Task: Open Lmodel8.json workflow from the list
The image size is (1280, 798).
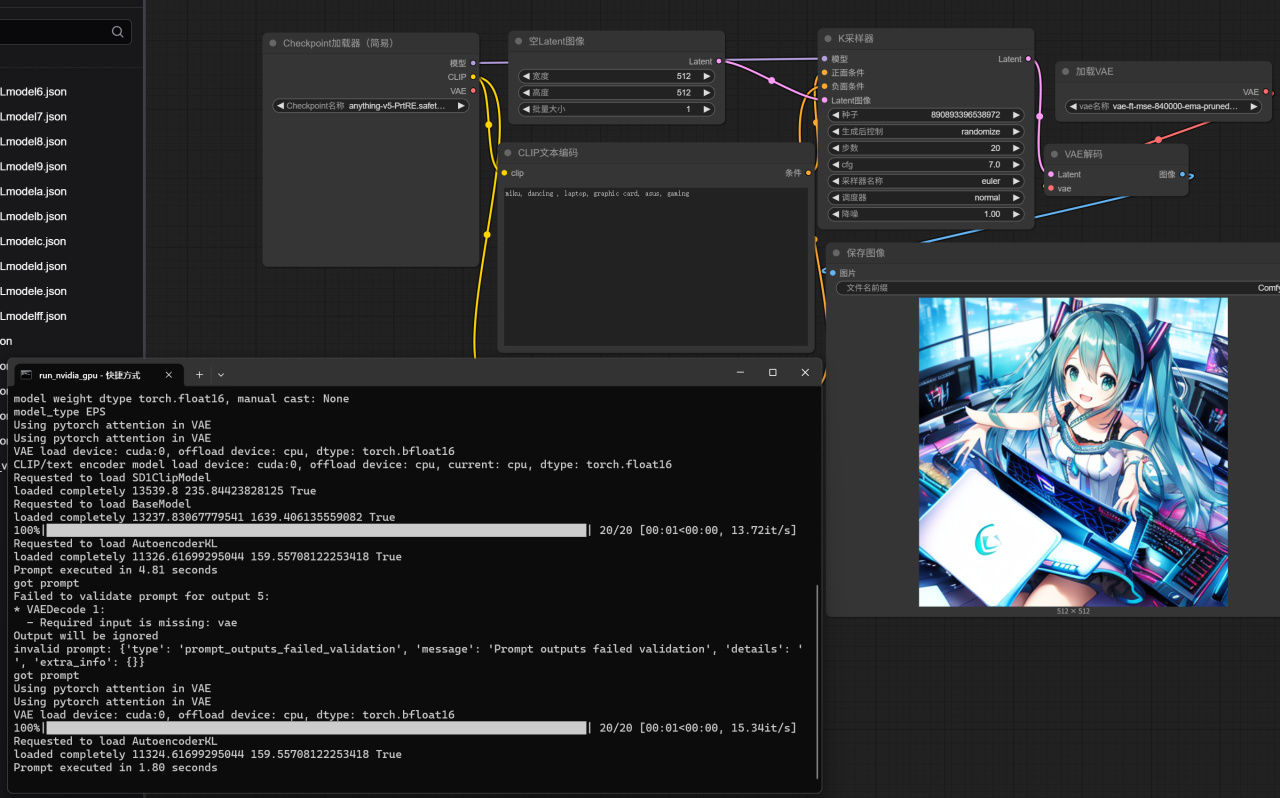Action: [34, 142]
